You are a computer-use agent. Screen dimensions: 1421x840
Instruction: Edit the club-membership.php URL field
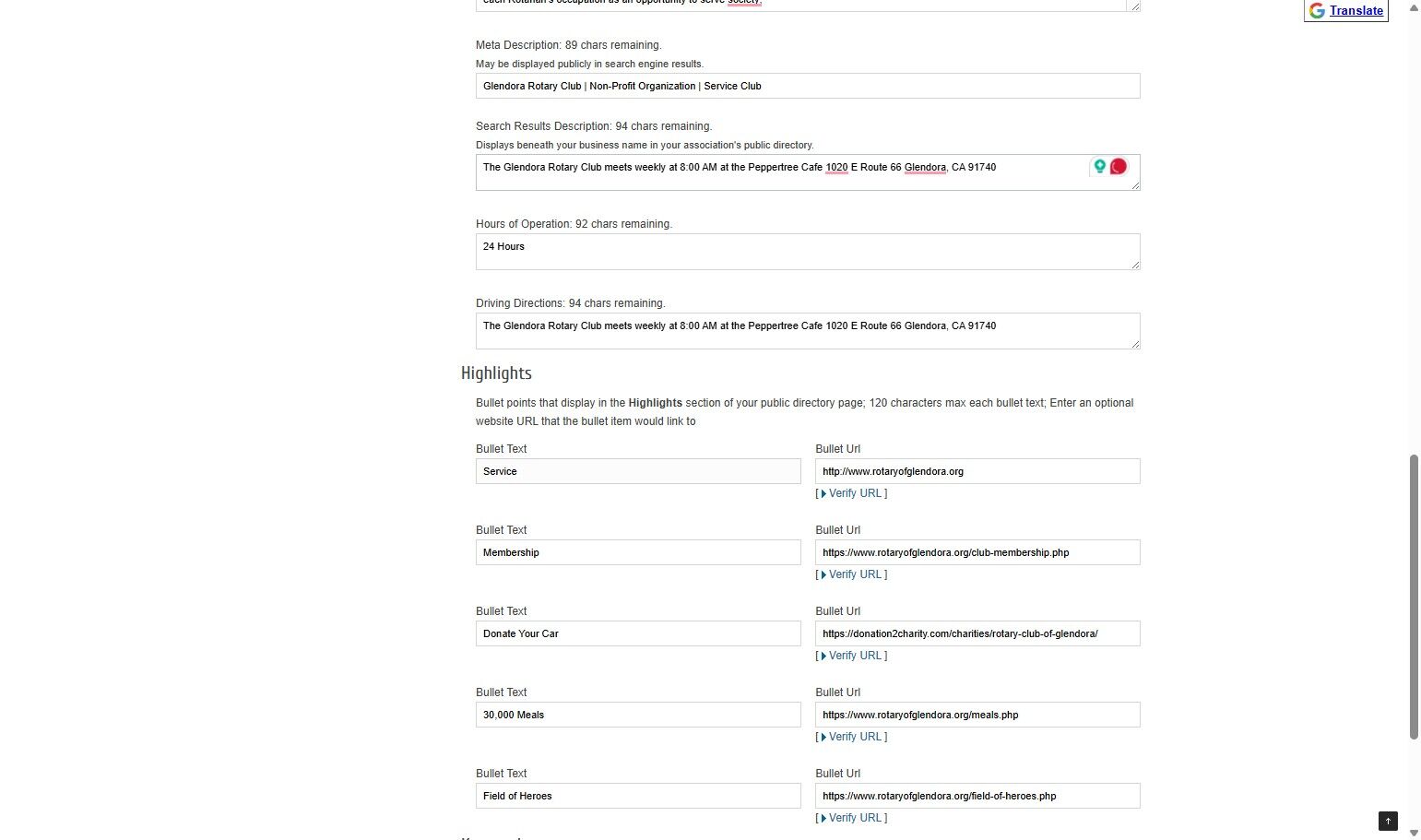pos(977,552)
